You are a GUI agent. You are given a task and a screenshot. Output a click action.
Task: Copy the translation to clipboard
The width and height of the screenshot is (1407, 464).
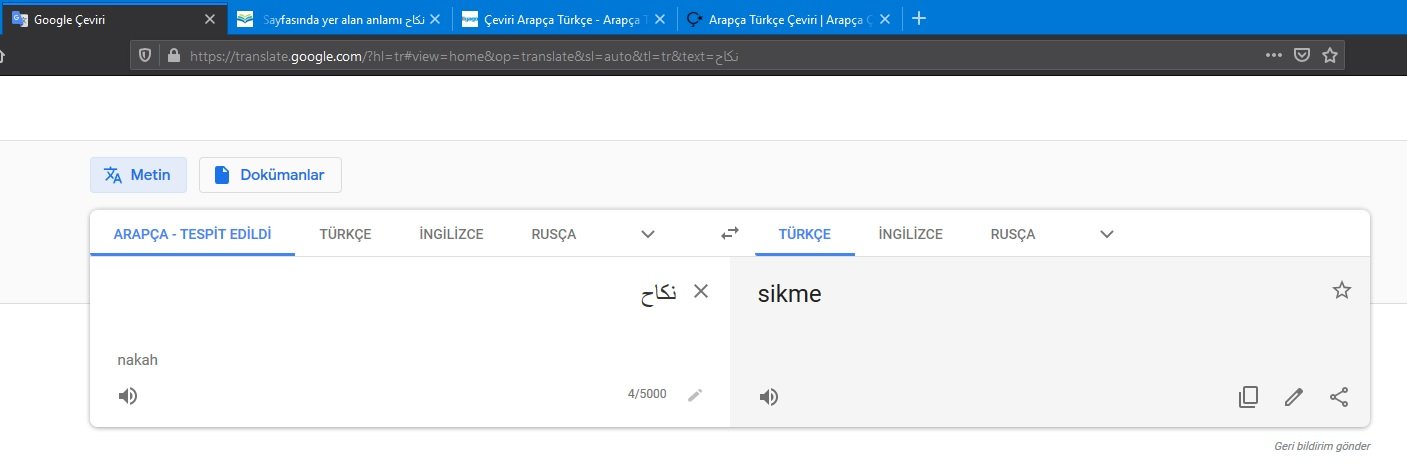coord(1248,397)
